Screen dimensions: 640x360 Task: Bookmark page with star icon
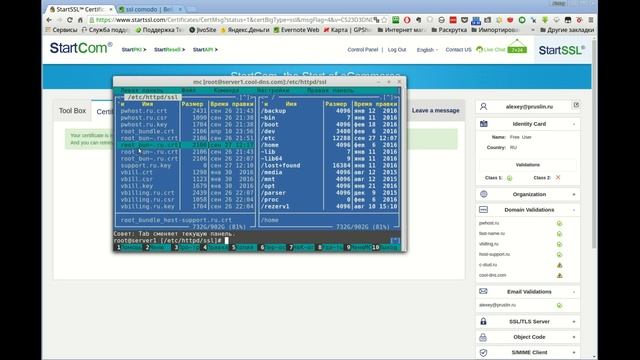click(384, 20)
